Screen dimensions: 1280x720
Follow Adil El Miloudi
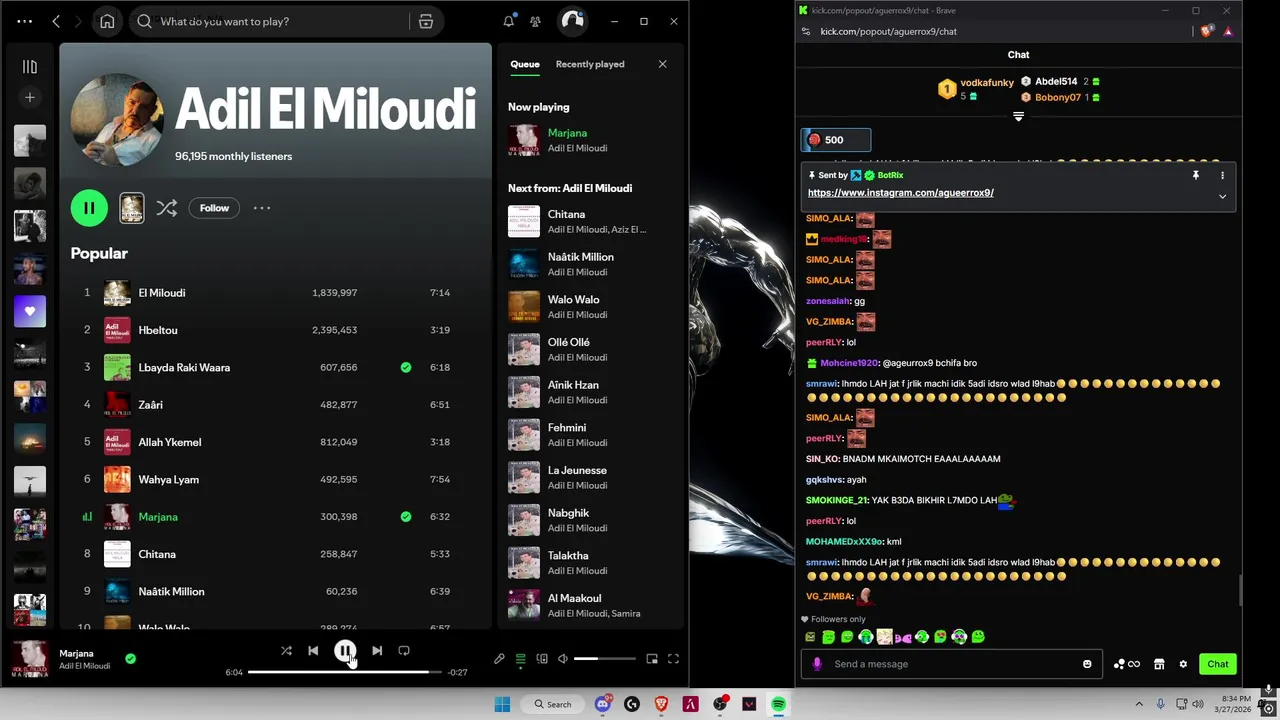click(214, 208)
